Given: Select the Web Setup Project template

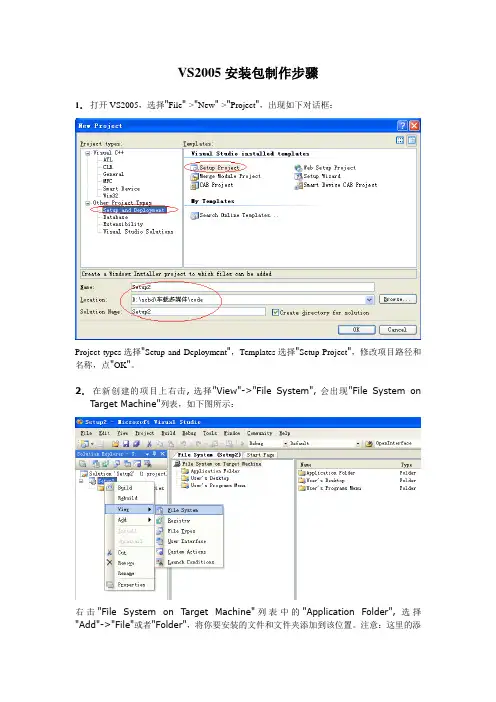Looking at the screenshot, I should [325, 168].
